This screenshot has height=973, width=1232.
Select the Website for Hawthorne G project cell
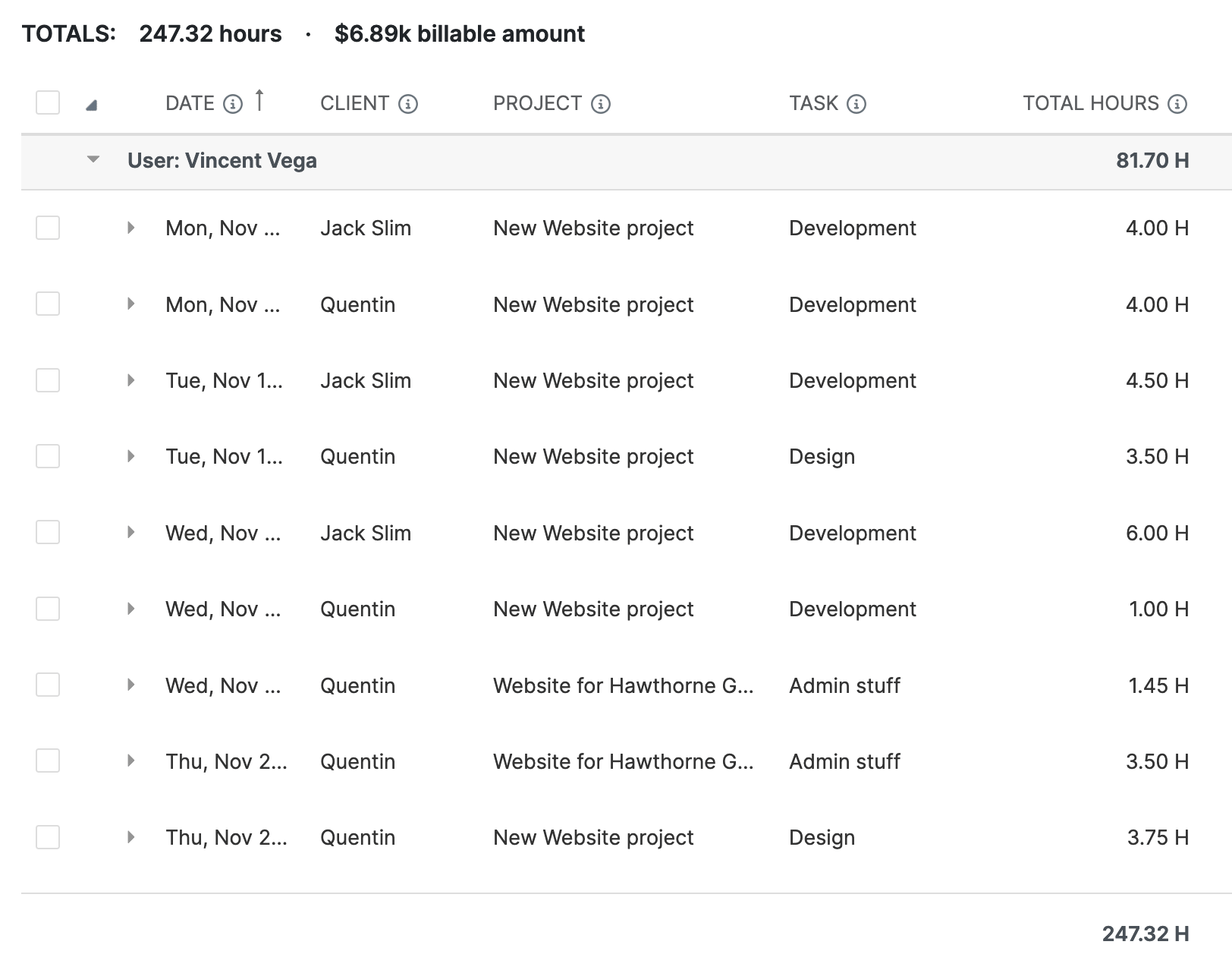coord(624,685)
